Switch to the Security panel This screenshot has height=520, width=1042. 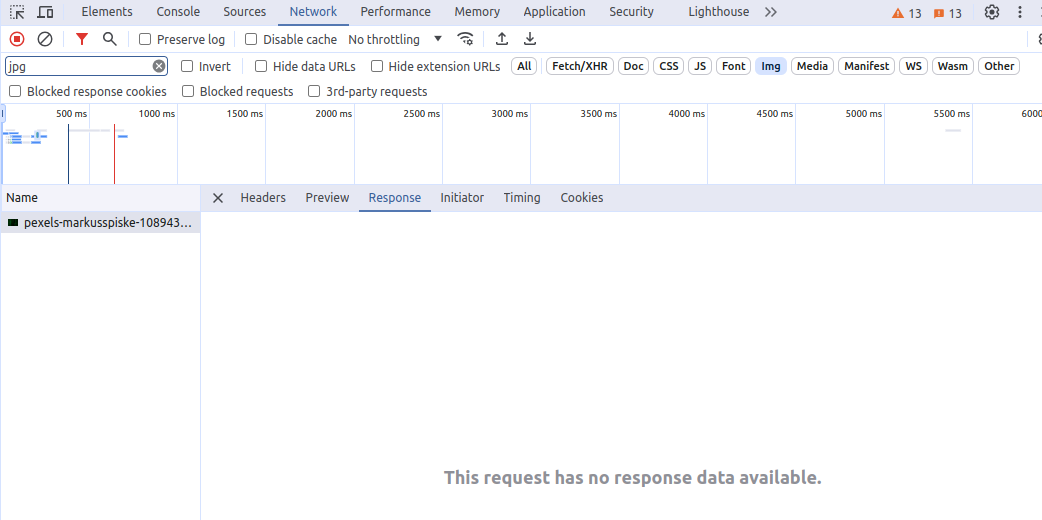(631, 12)
